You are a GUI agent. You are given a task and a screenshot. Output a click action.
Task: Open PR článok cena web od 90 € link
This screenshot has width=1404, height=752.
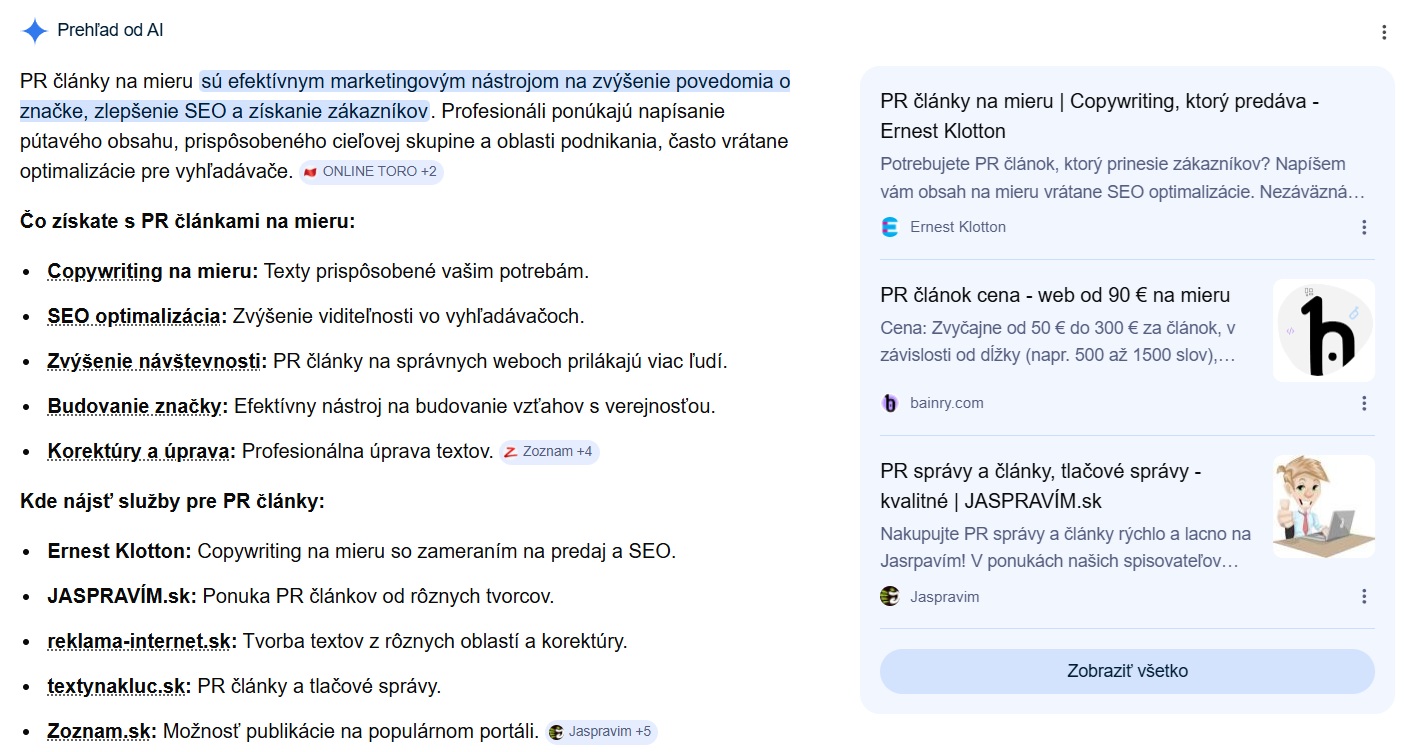pos(1055,295)
